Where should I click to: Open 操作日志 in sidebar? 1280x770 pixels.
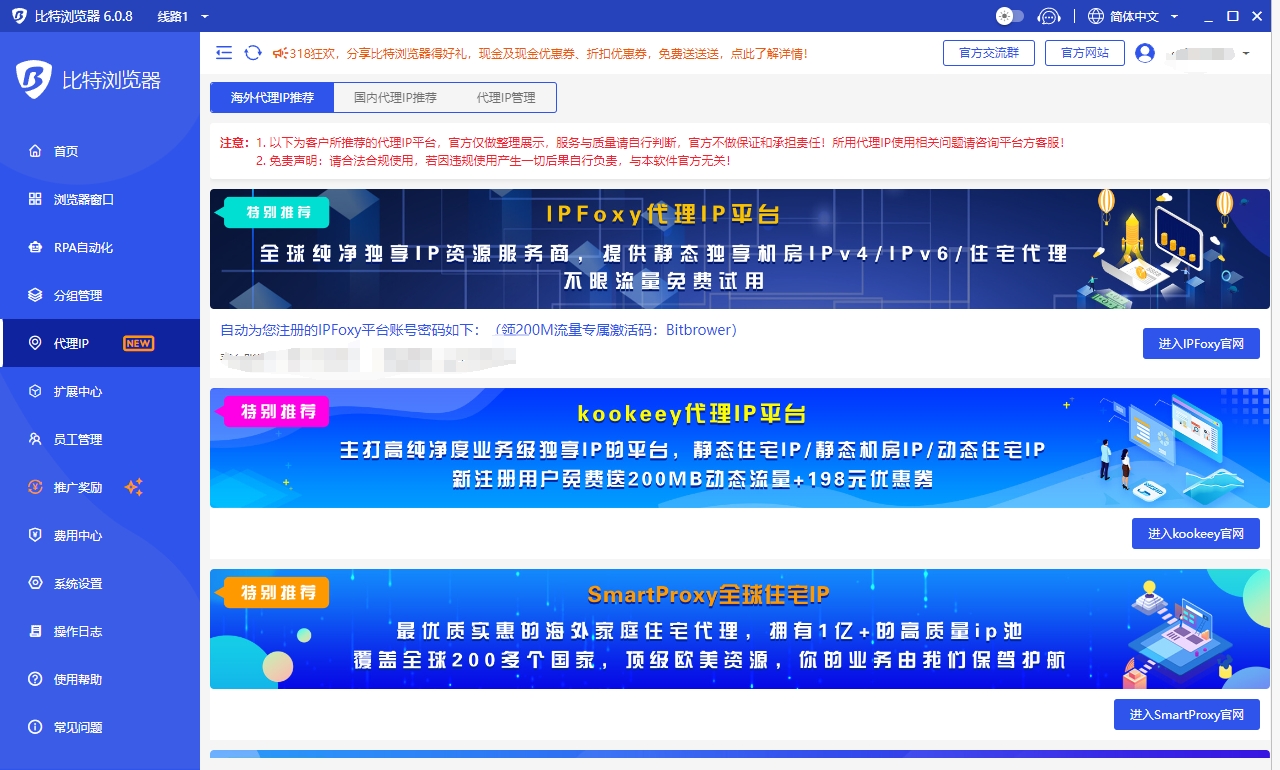100,631
